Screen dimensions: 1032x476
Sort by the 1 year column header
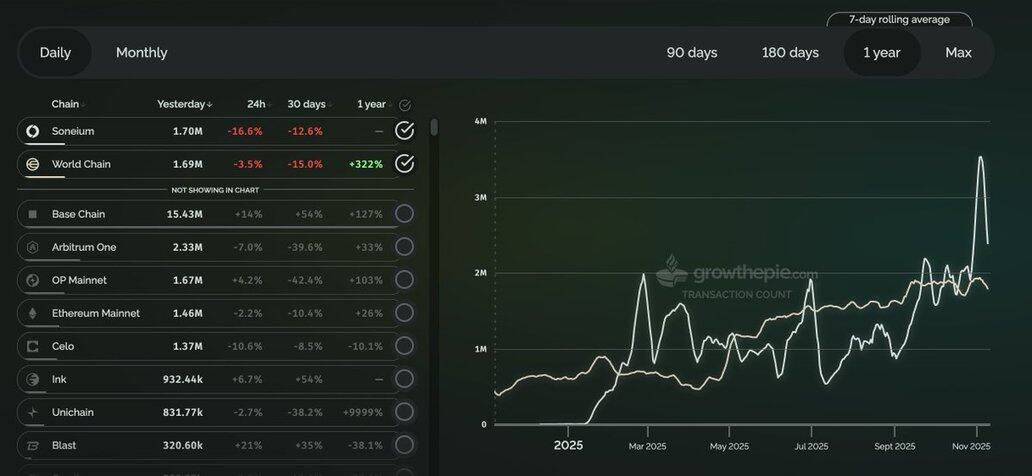[371, 104]
